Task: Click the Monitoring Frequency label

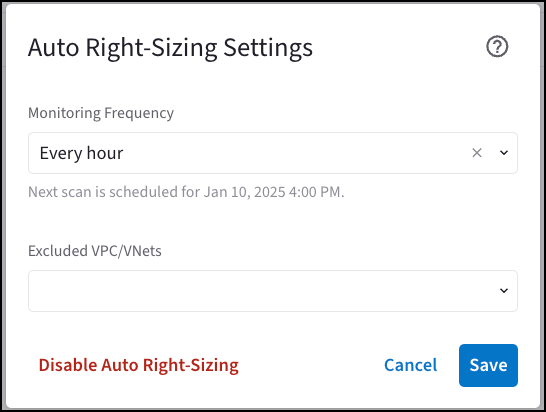Action: 101,113
